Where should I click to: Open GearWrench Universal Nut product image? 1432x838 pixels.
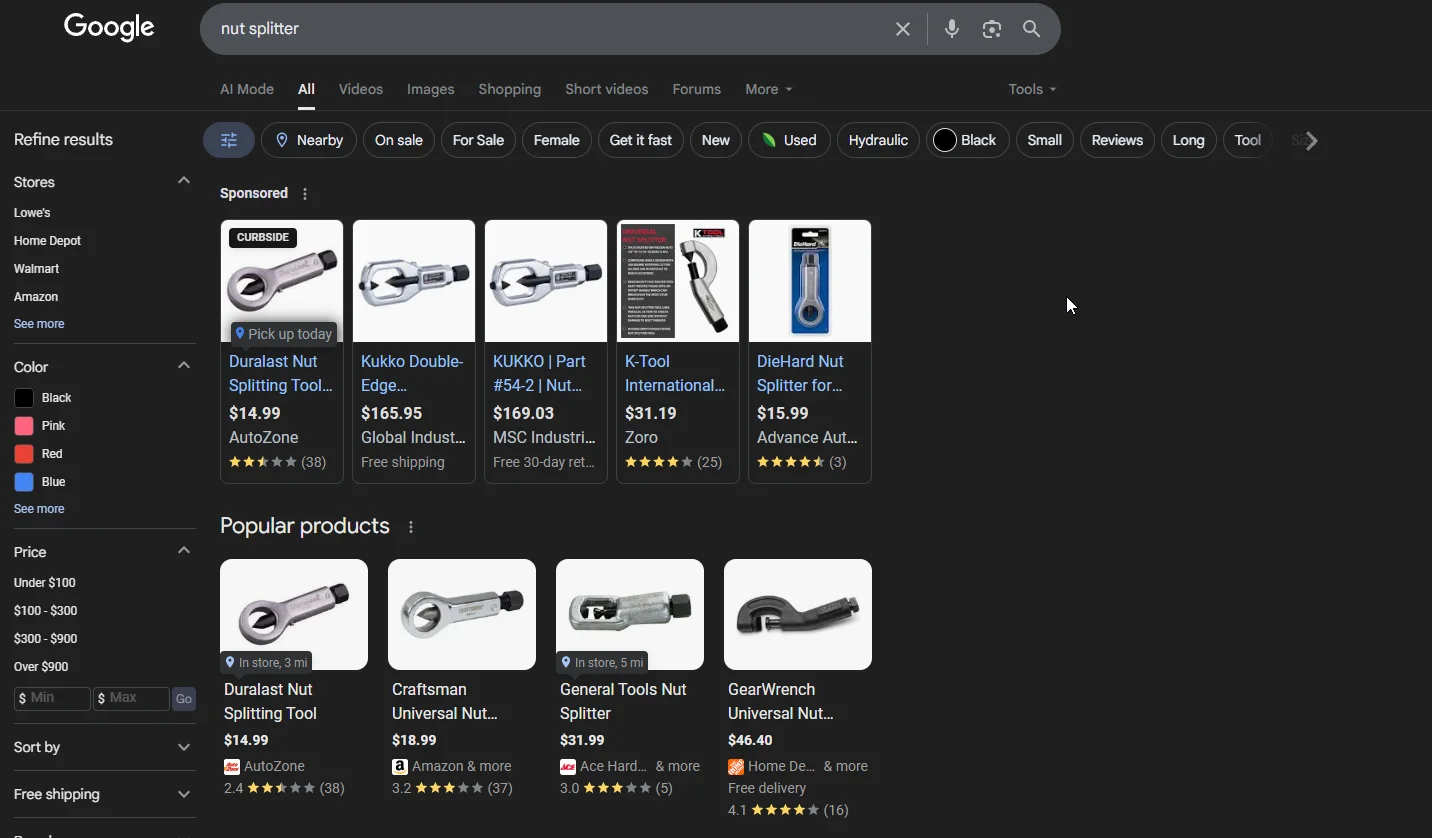798,614
